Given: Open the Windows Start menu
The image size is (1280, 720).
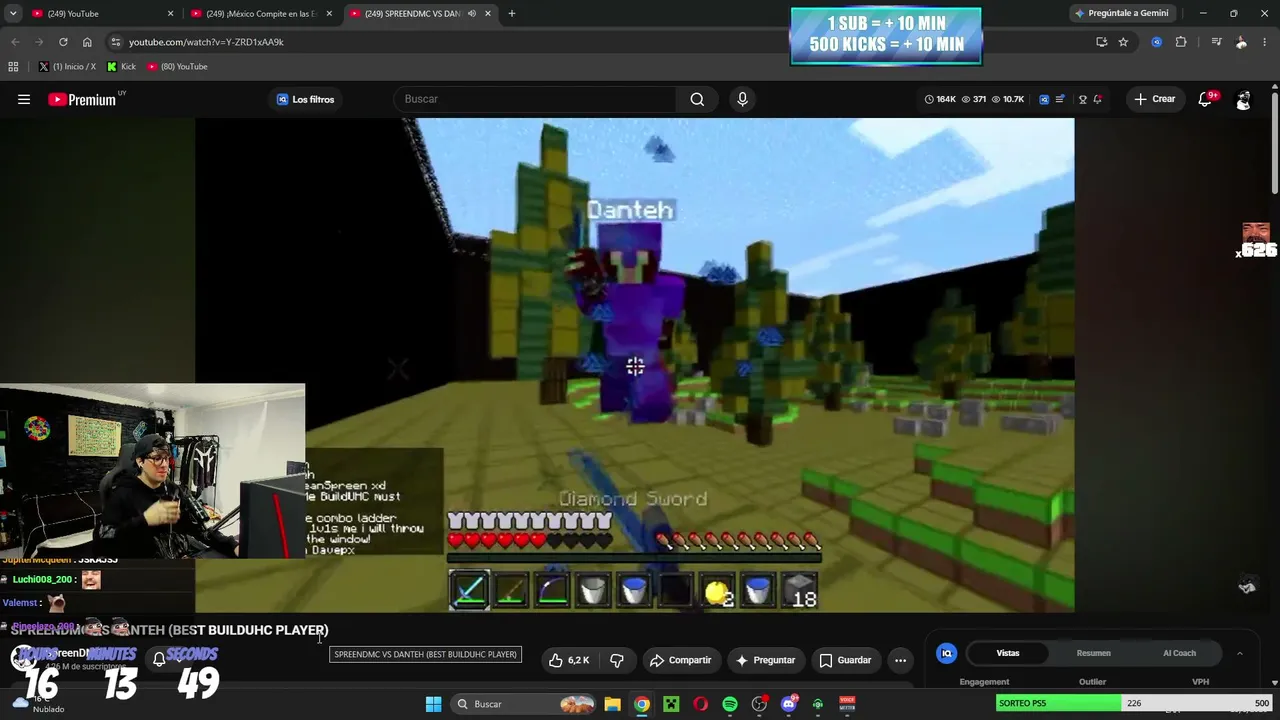Looking at the screenshot, I should [433, 704].
